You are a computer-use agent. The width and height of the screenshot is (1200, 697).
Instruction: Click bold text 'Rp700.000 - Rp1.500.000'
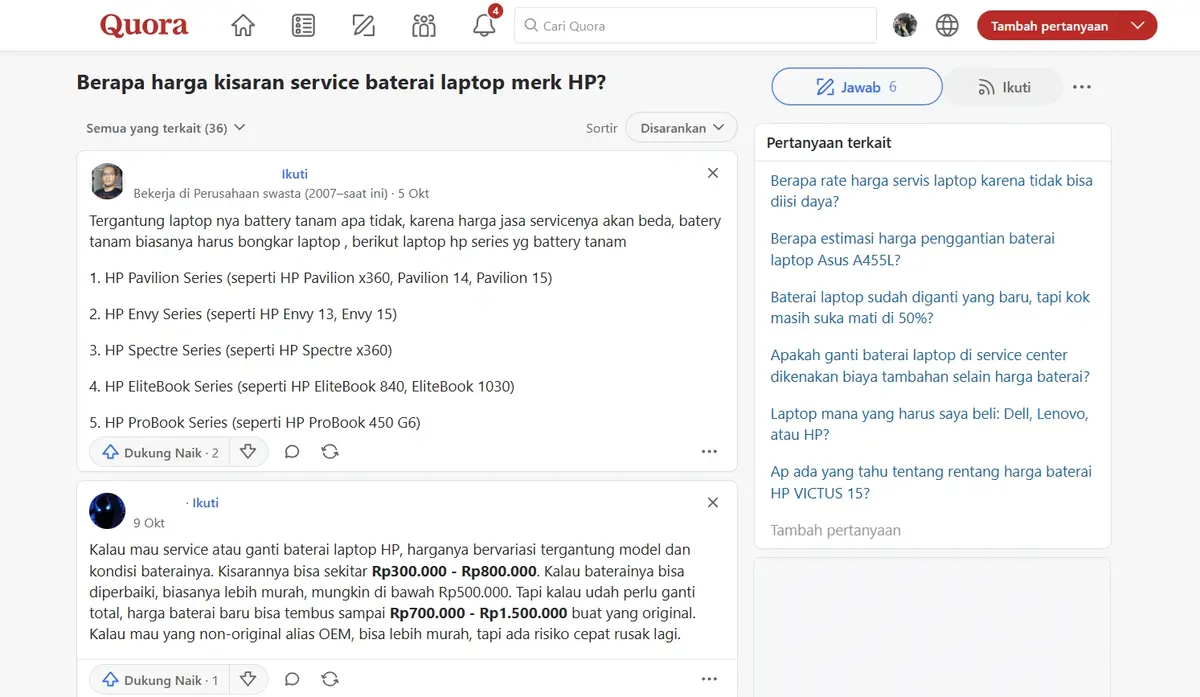pyautogui.click(x=479, y=613)
